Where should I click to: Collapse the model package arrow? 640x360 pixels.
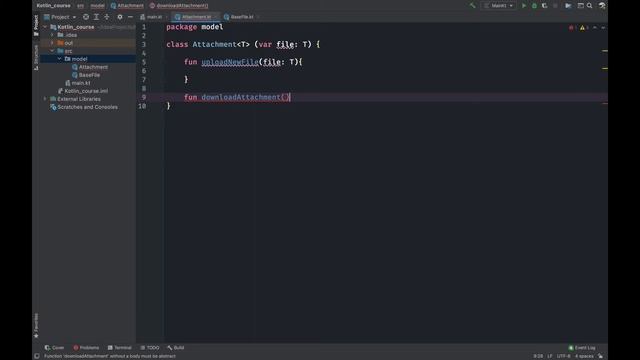click(60, 59)
